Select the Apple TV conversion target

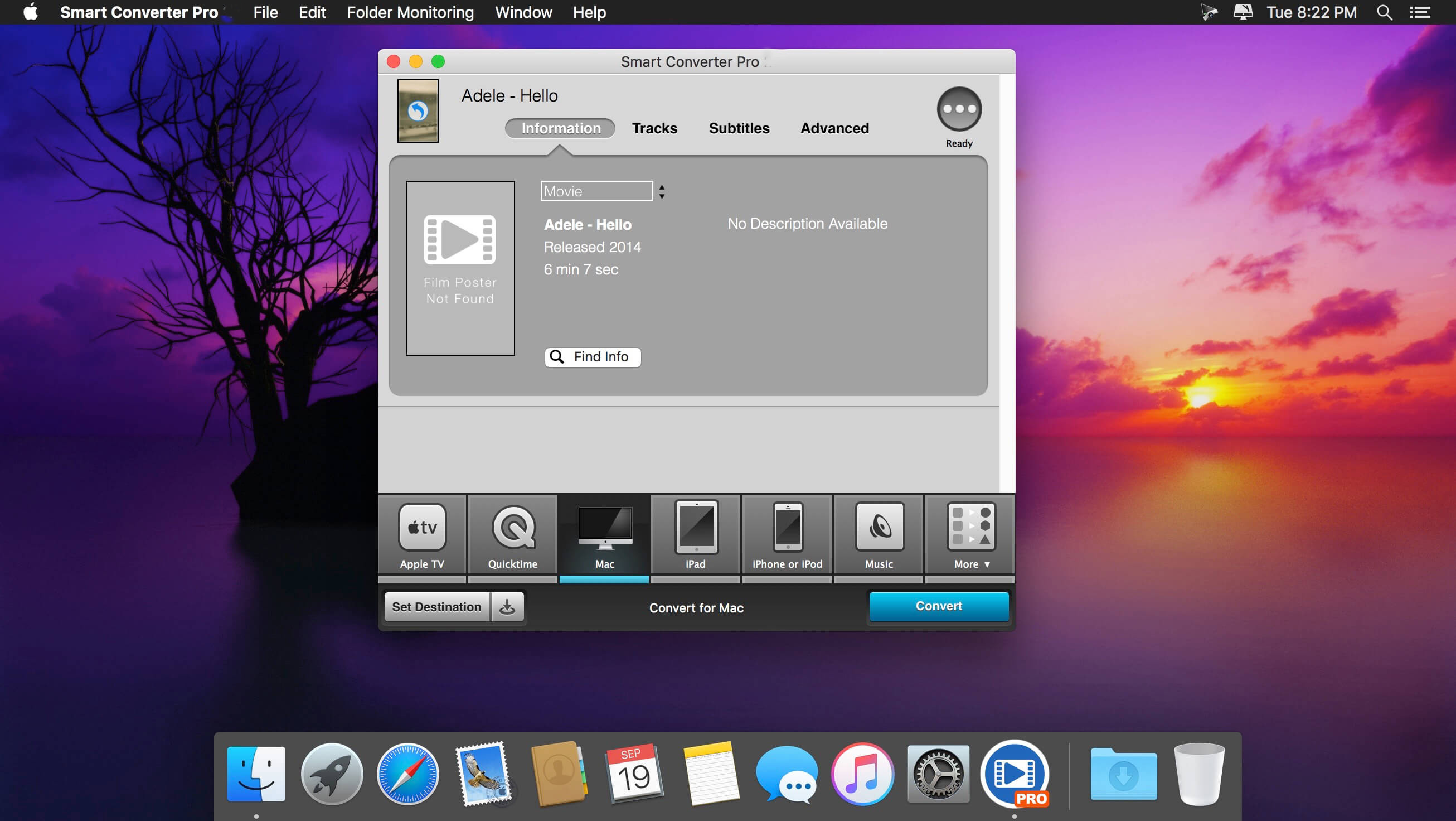[x=423, y=536]
